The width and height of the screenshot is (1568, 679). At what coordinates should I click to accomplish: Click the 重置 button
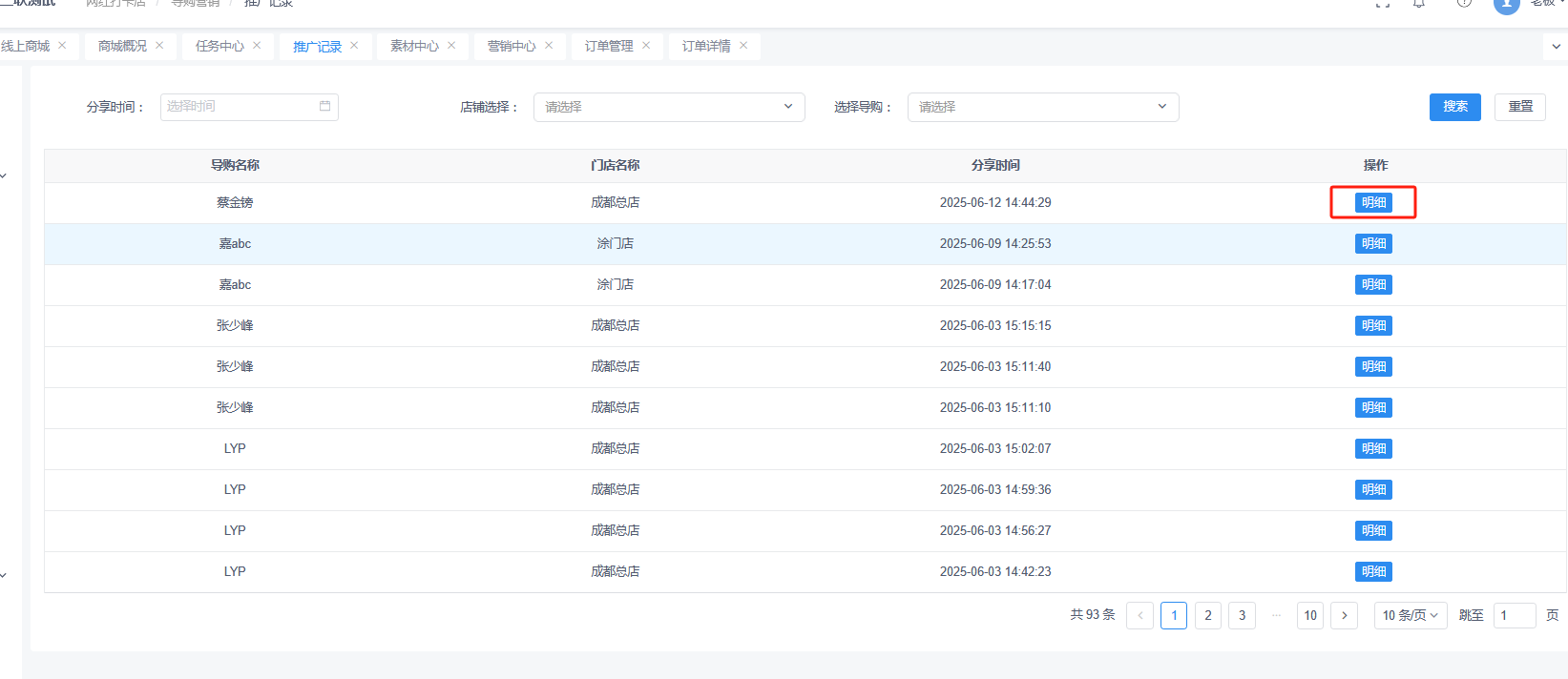[x=1519, y=107]
